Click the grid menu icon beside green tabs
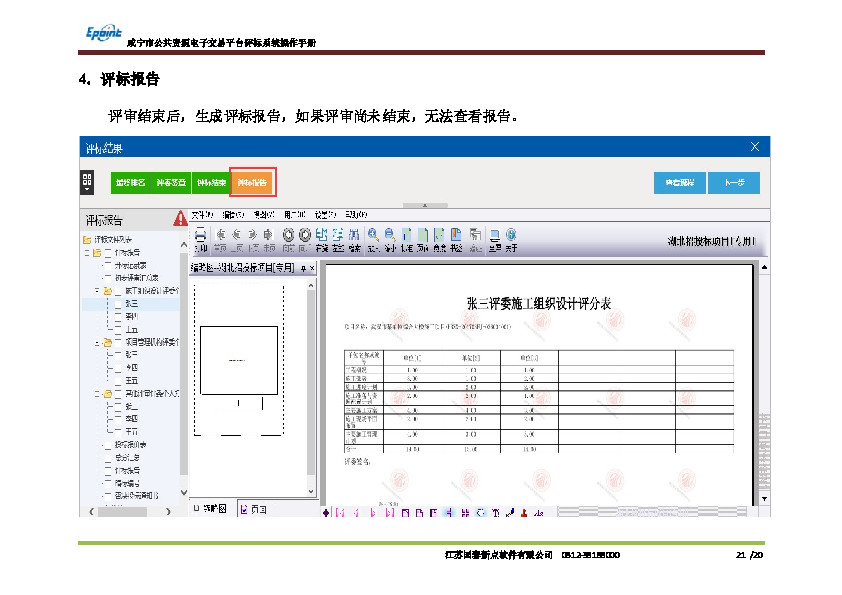This screenshot has height=595, width=842. pos(87,183)
